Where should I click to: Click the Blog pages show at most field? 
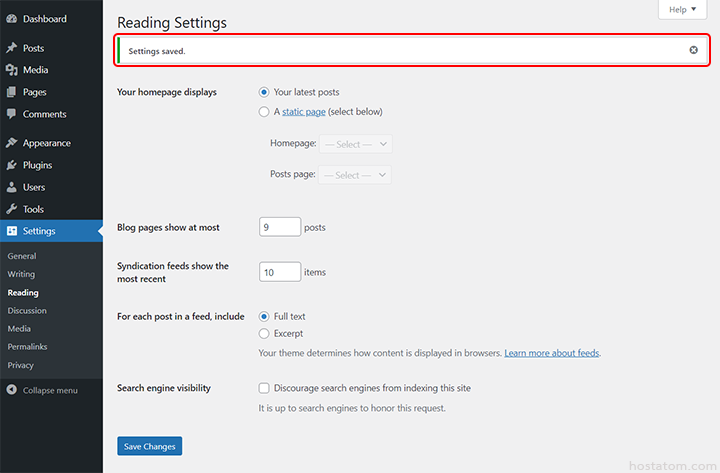tap(280, 227)
